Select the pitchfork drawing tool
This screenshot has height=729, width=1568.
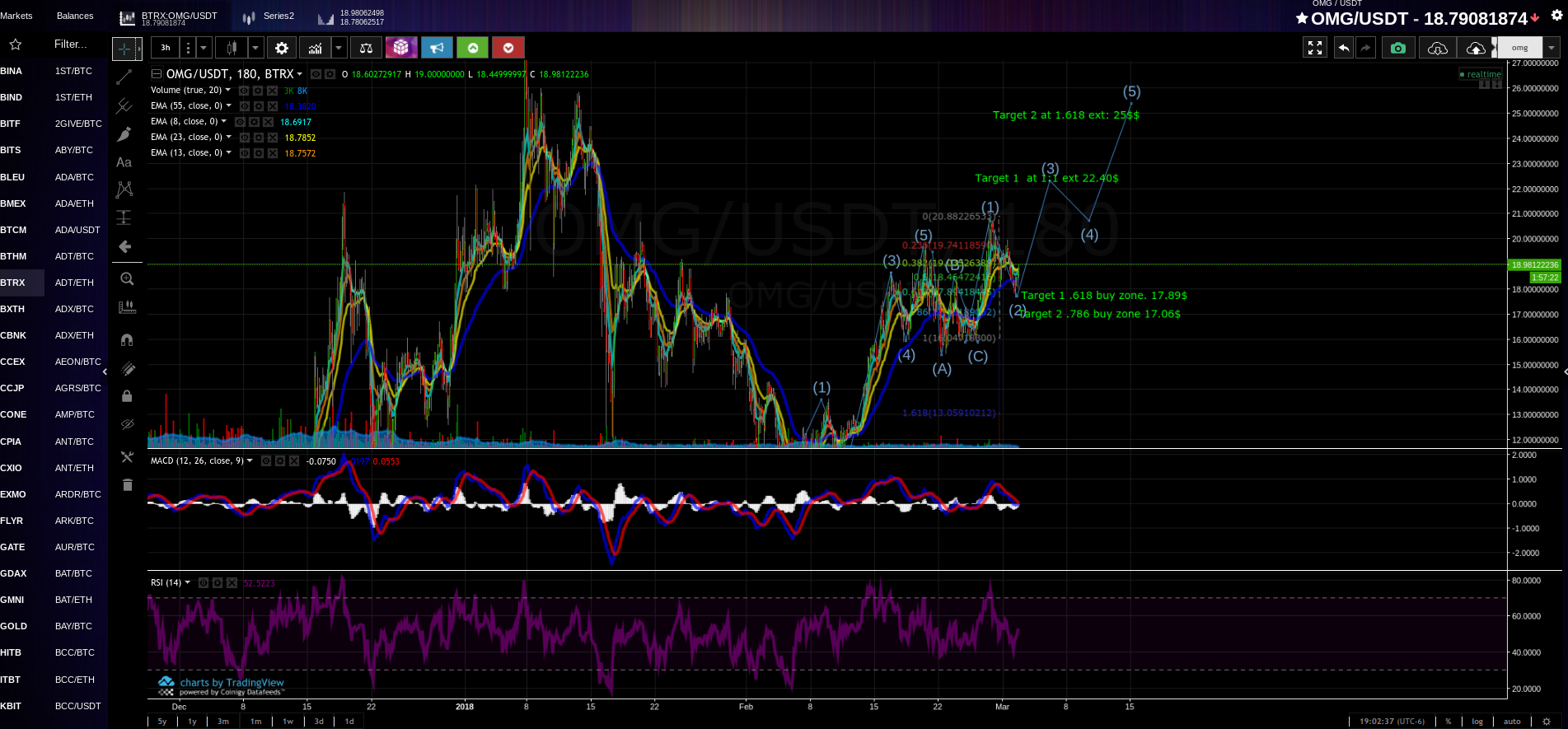coord(124,106)
